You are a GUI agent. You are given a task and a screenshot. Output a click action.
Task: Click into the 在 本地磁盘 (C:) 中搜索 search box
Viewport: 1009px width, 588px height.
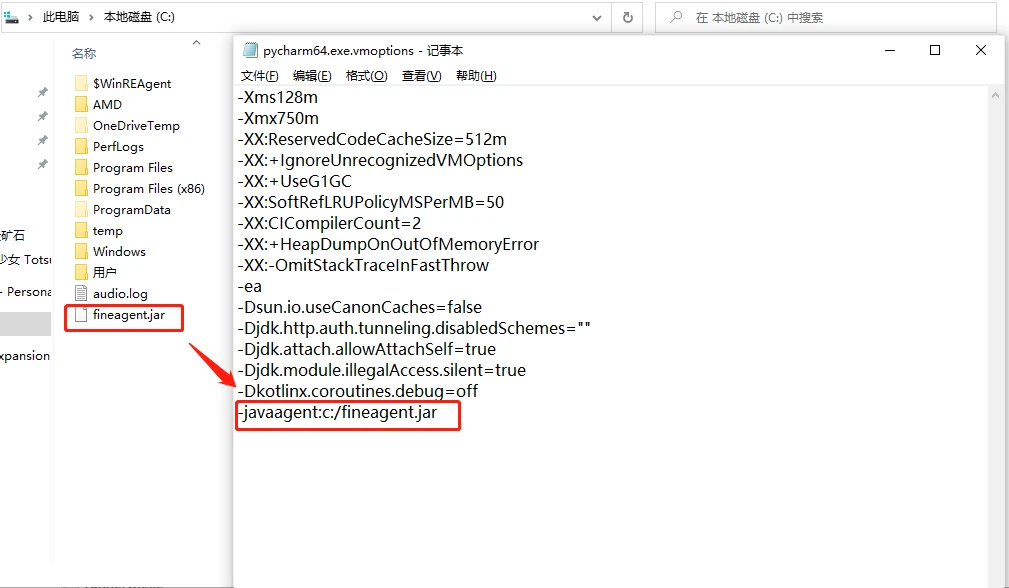pyautogui.click(x=826, y=17)
